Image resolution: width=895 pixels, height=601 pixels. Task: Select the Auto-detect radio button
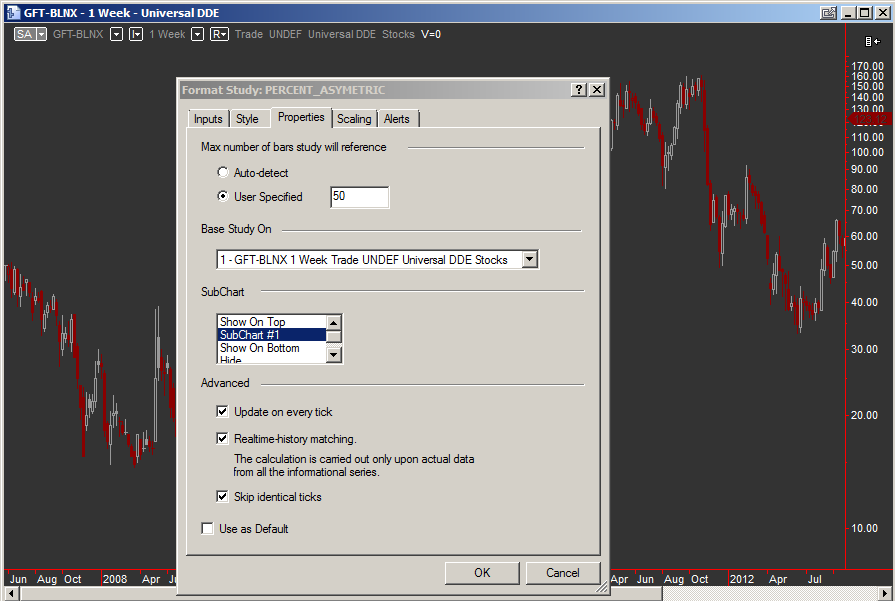(223, 173)
